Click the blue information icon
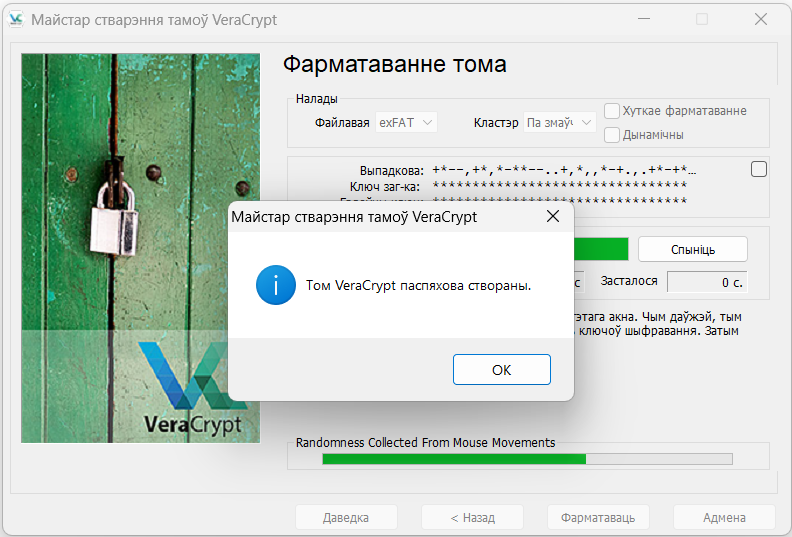Screen dimensions: 792x537 click(276, 285)
